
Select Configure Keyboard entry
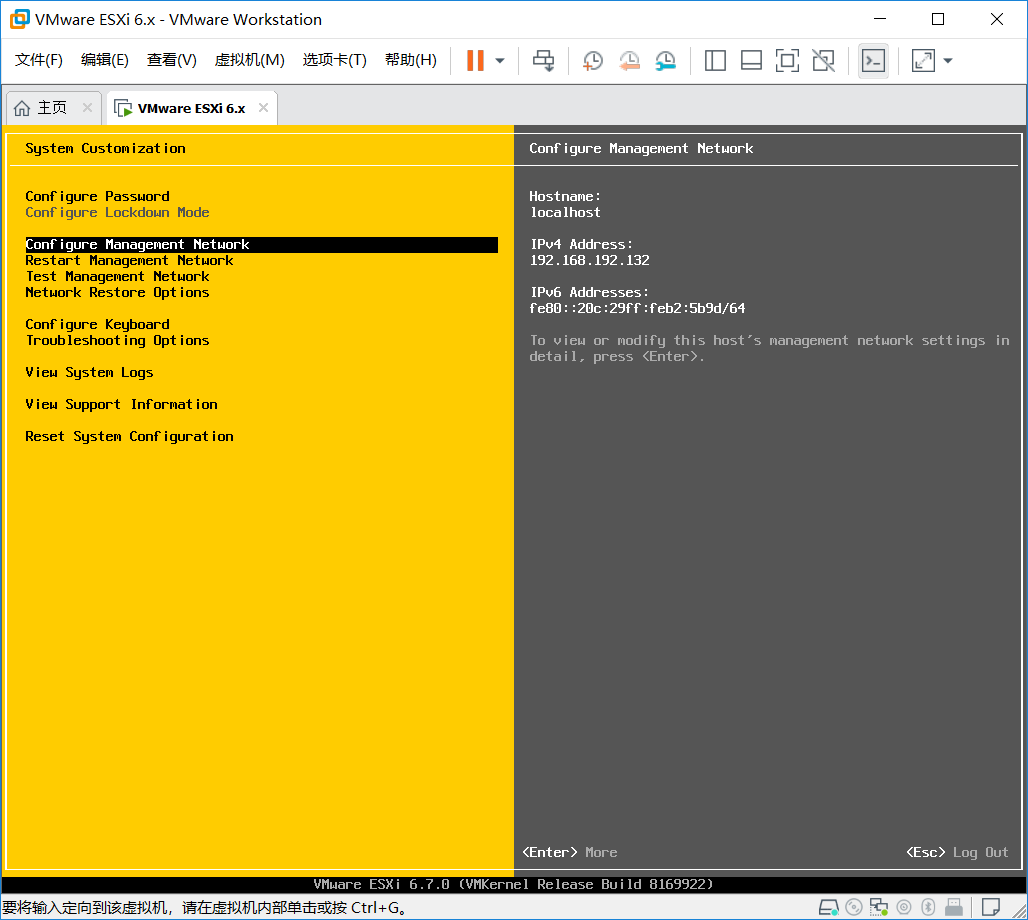point(97,325)
